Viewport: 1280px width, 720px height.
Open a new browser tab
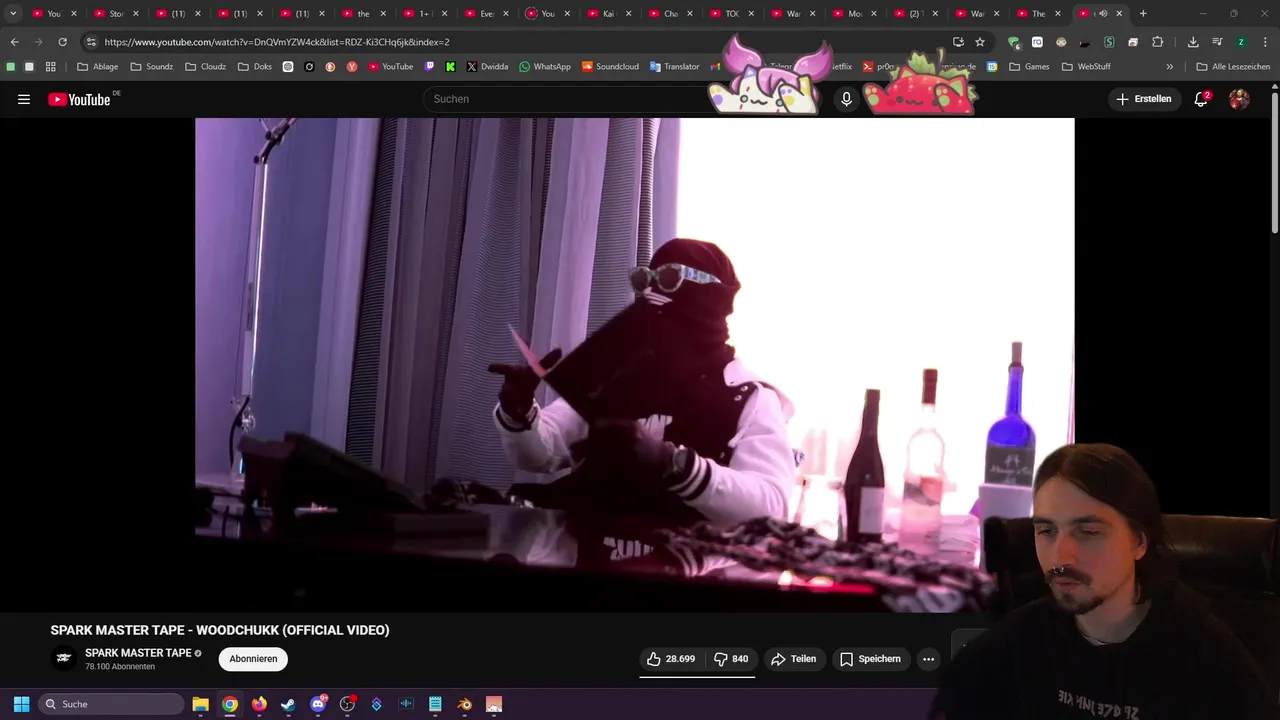[1143, 14]
